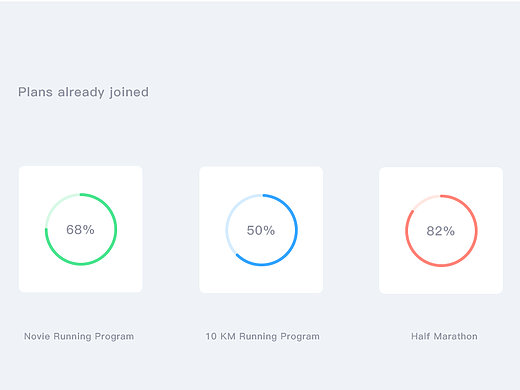Click the pale blue unfilled ring segment
This screenshot has height=390, width=520.
tap(227, 230)
